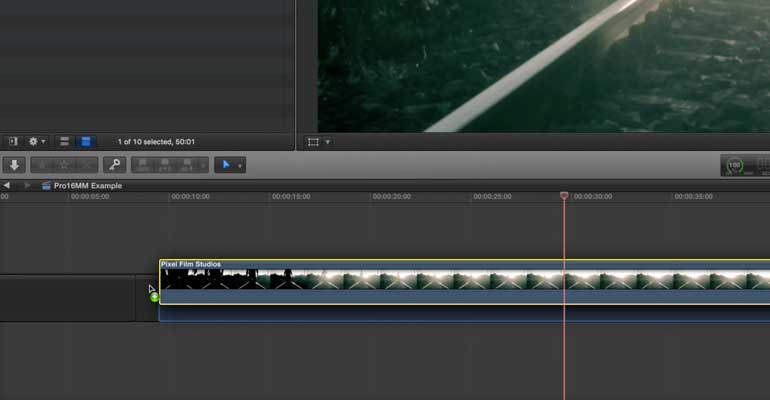The width and height of the screenshot is (770, 400).
Task: Open the tool selector dropdown arrow
Action: (x=240, y=166)
